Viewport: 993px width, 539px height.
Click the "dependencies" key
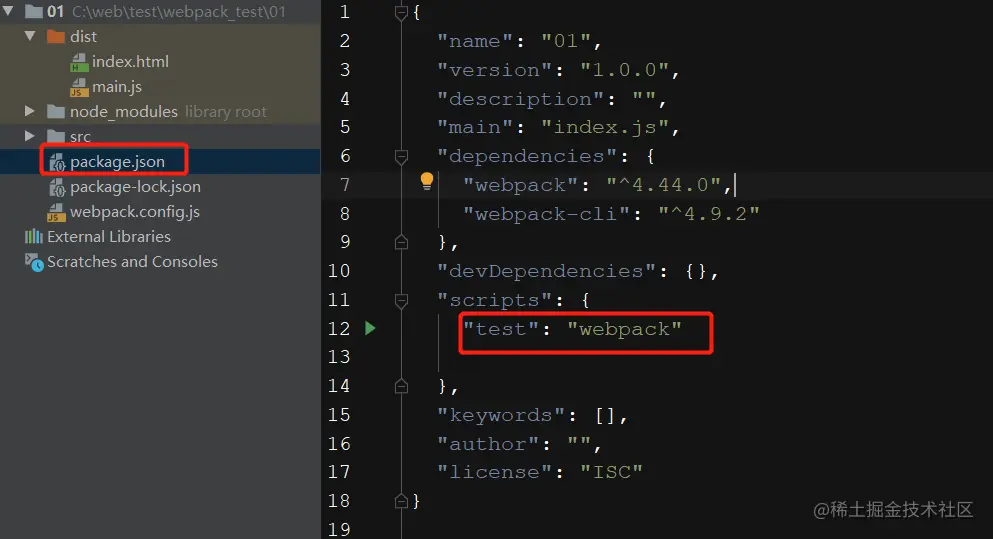click(526, 156)
